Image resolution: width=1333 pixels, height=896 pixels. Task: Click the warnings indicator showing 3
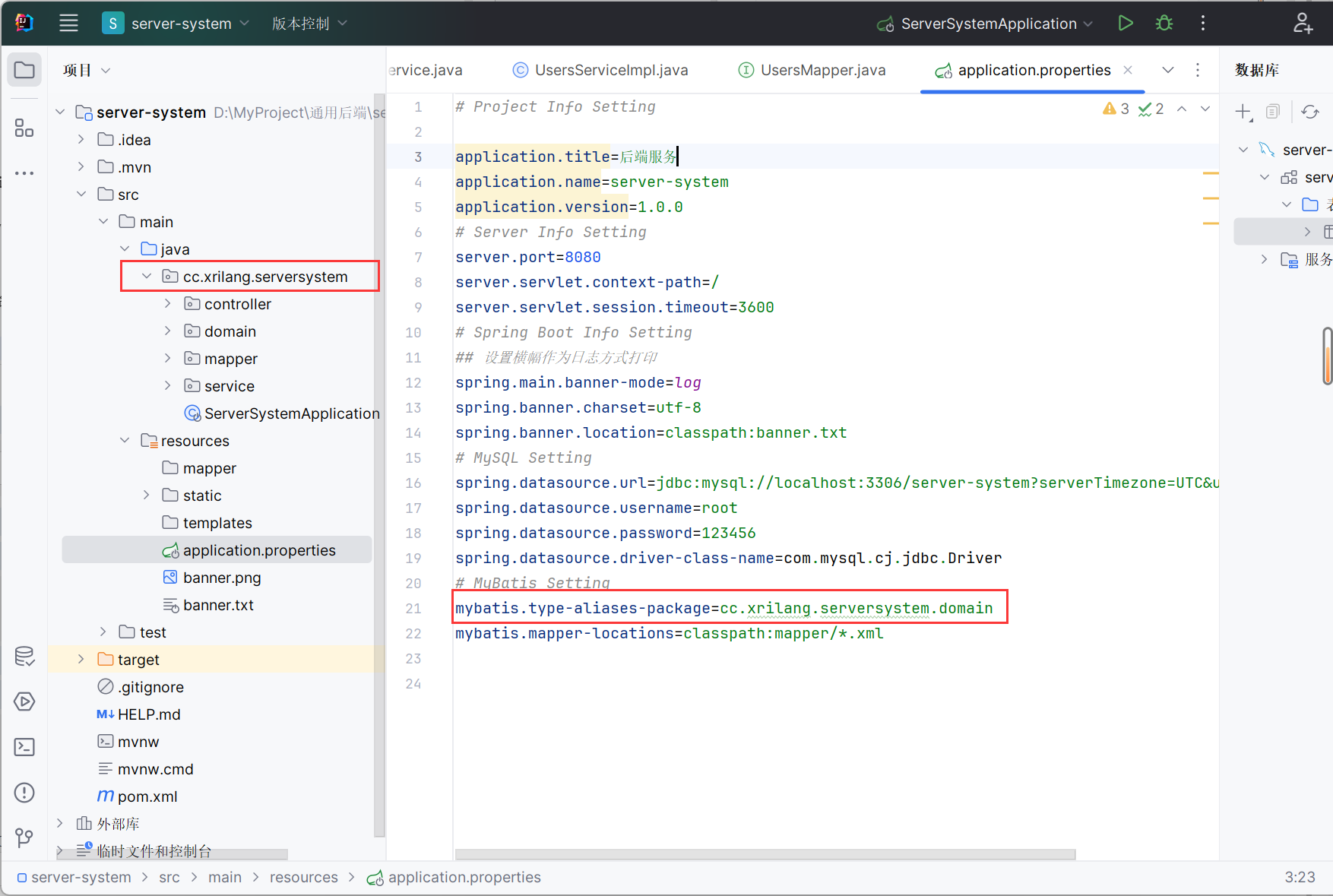pyautogui.click(x=1116, y=109)
